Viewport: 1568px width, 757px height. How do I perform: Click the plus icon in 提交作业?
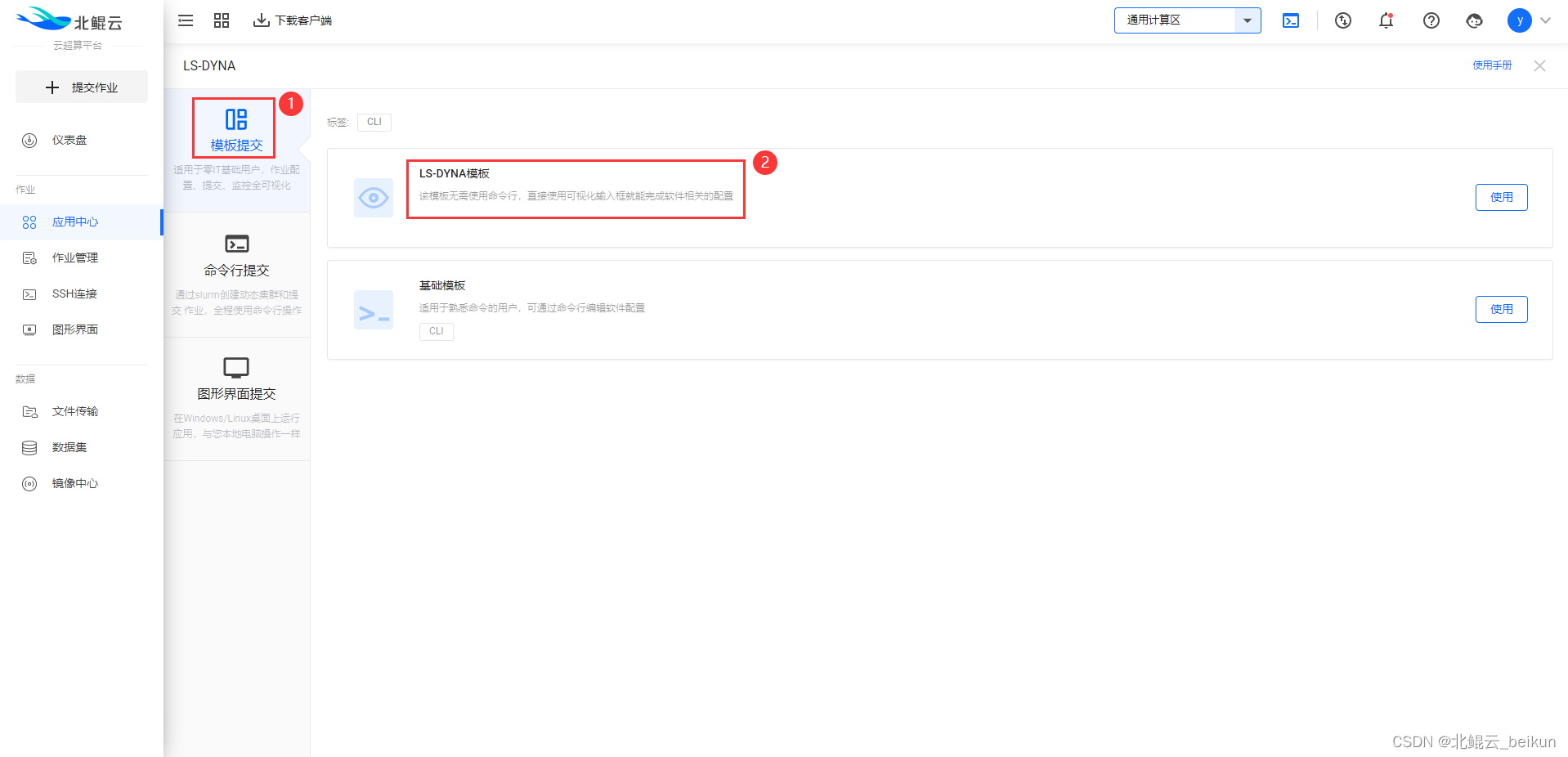pyautogui.click(x=52, y=87)
